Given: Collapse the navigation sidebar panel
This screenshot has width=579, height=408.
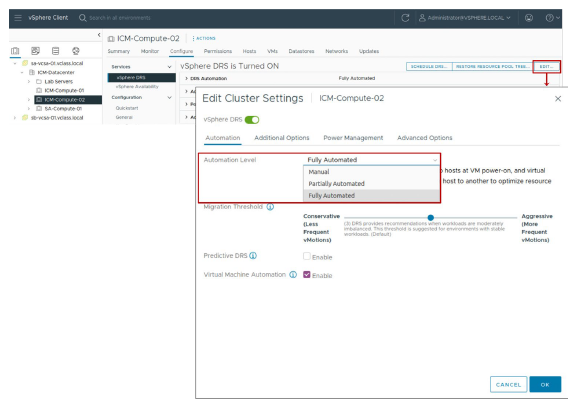Looking at the screenshot, I should click(99, 35).
